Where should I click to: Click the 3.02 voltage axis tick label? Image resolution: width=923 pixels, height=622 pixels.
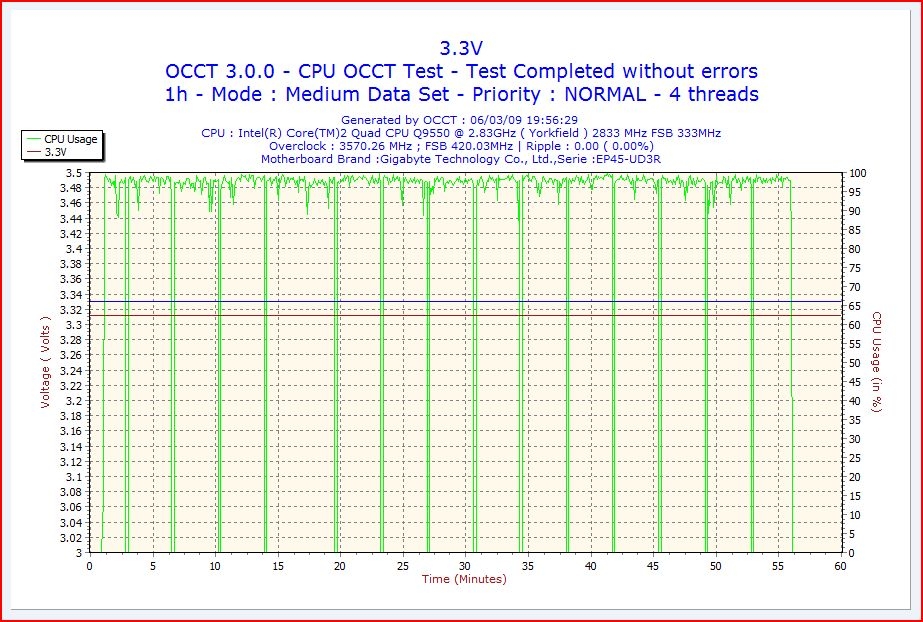71,538
